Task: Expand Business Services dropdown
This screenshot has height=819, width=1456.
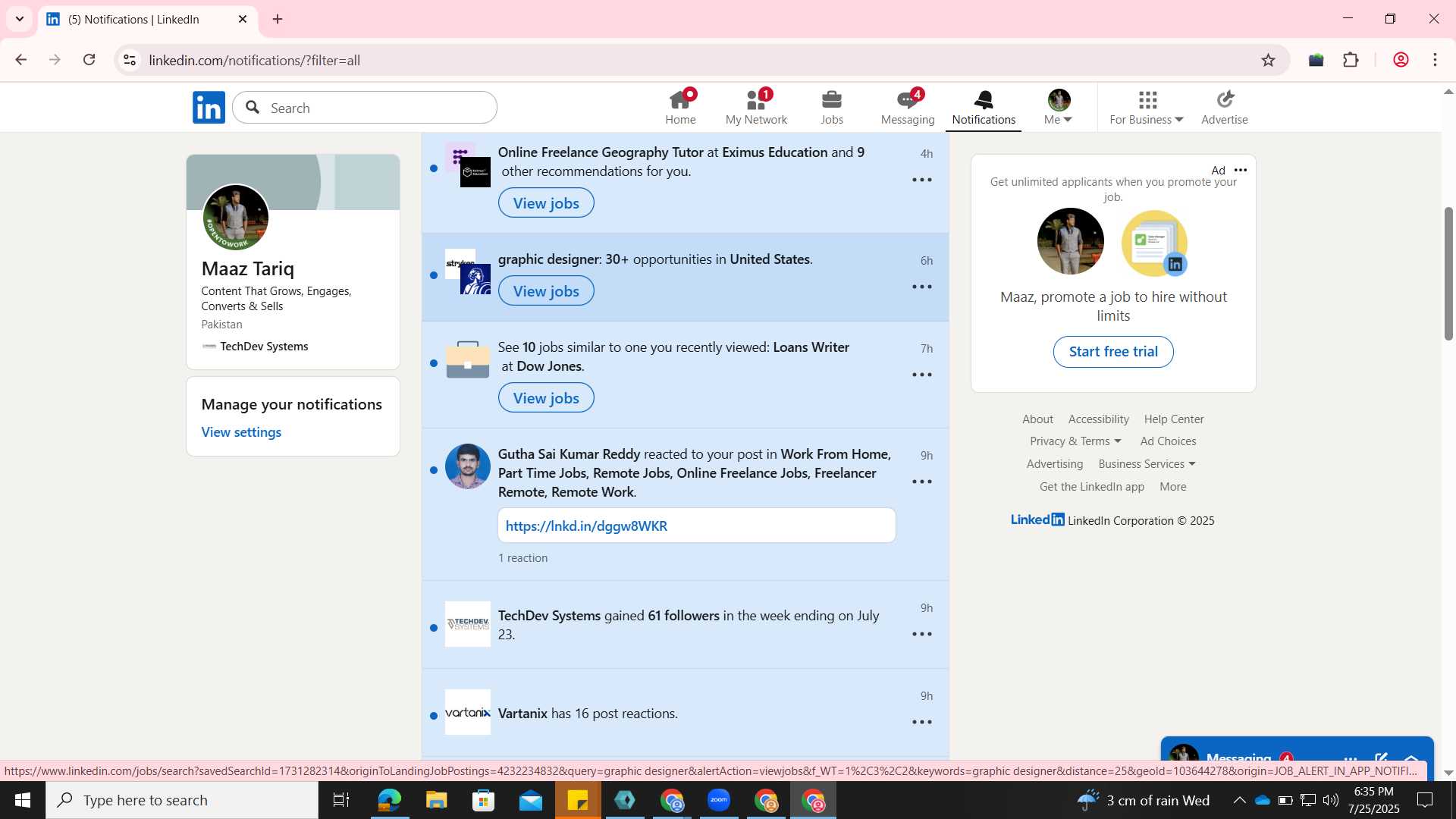Action: coord(1147,464)
